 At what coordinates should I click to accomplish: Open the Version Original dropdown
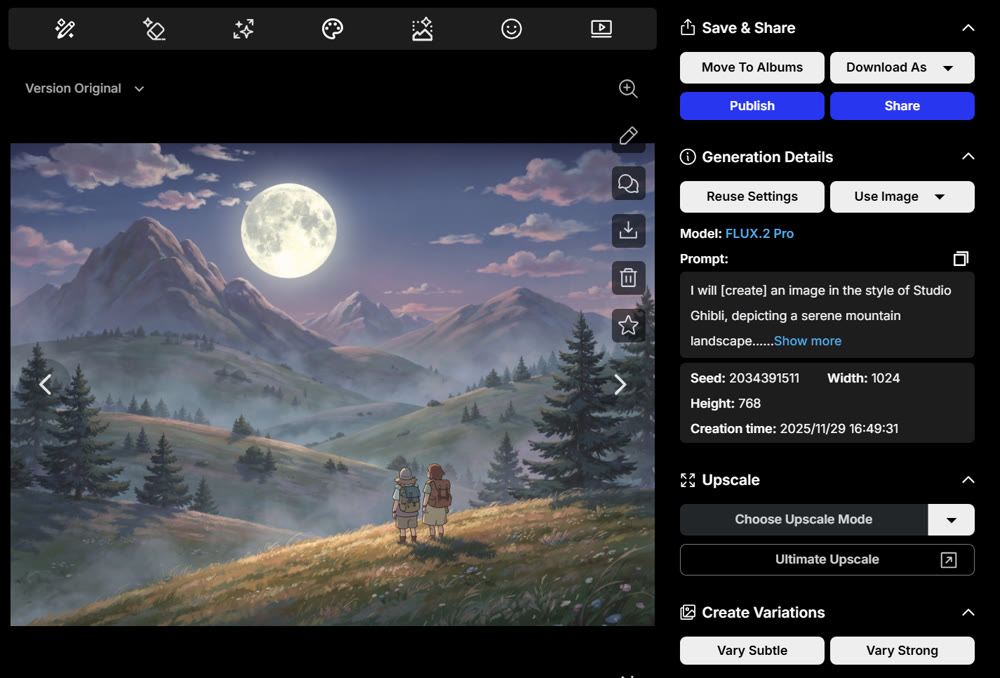[x=85, y=89]
